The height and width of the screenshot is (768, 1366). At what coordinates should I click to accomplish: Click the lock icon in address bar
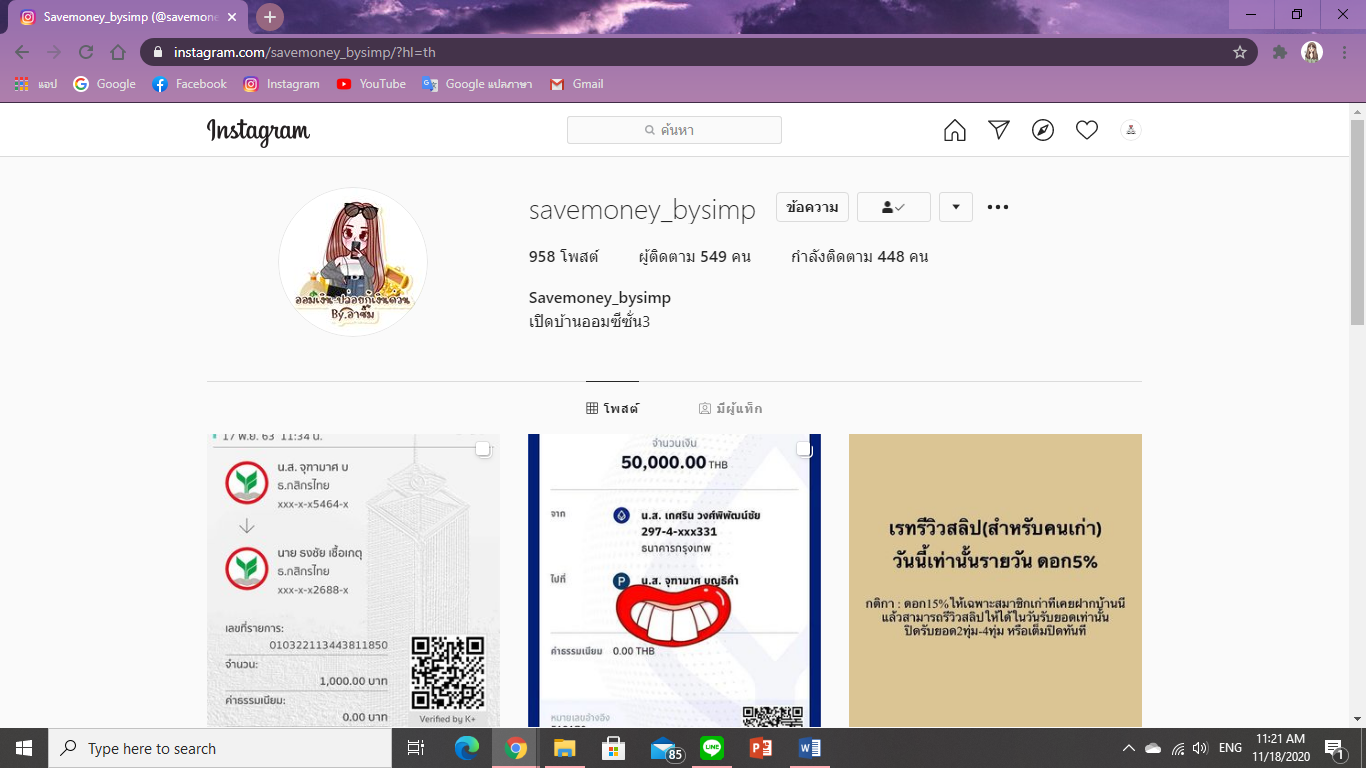point(157,52)
